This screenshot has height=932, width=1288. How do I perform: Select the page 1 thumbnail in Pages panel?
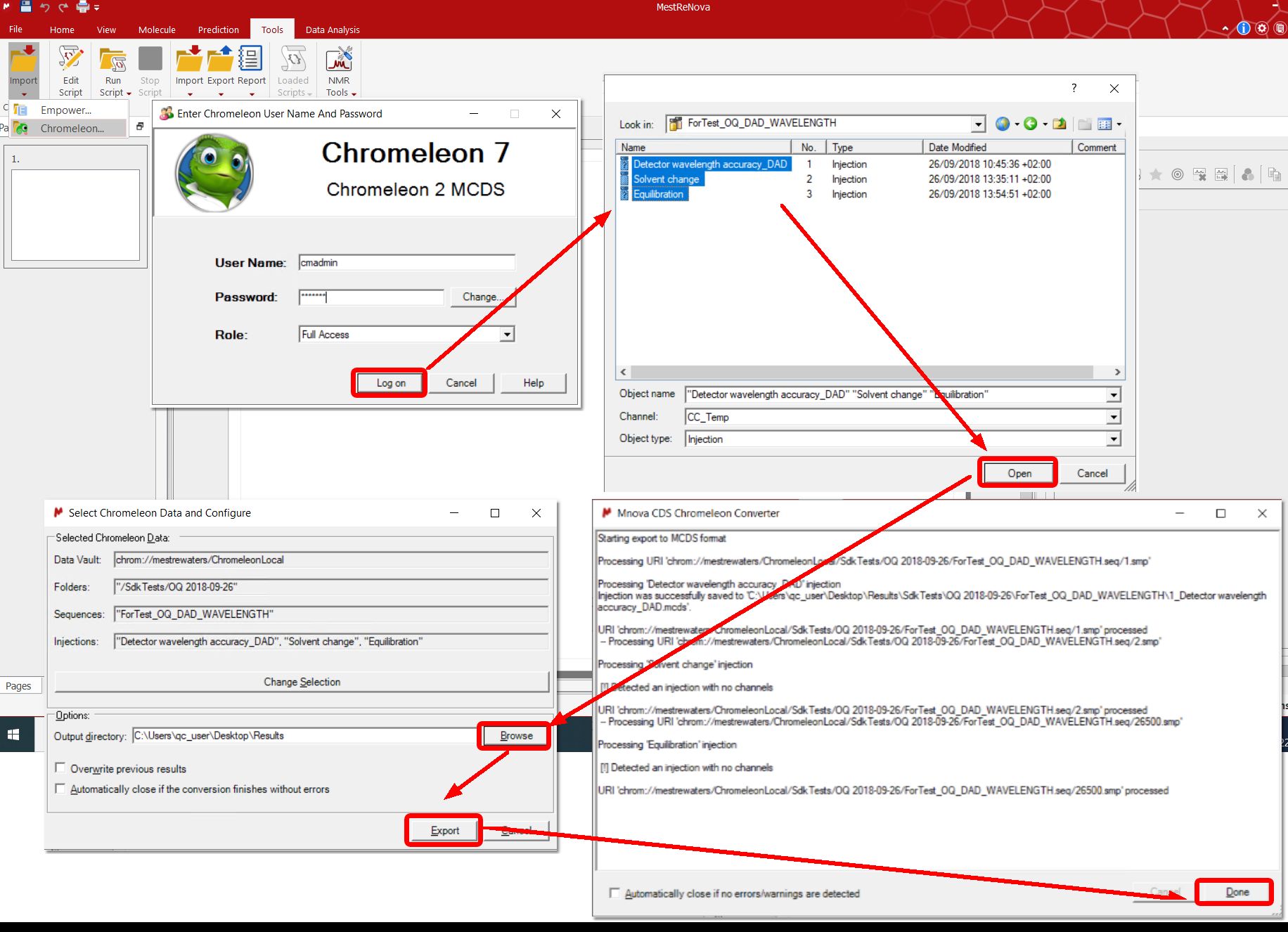[75, 215]
